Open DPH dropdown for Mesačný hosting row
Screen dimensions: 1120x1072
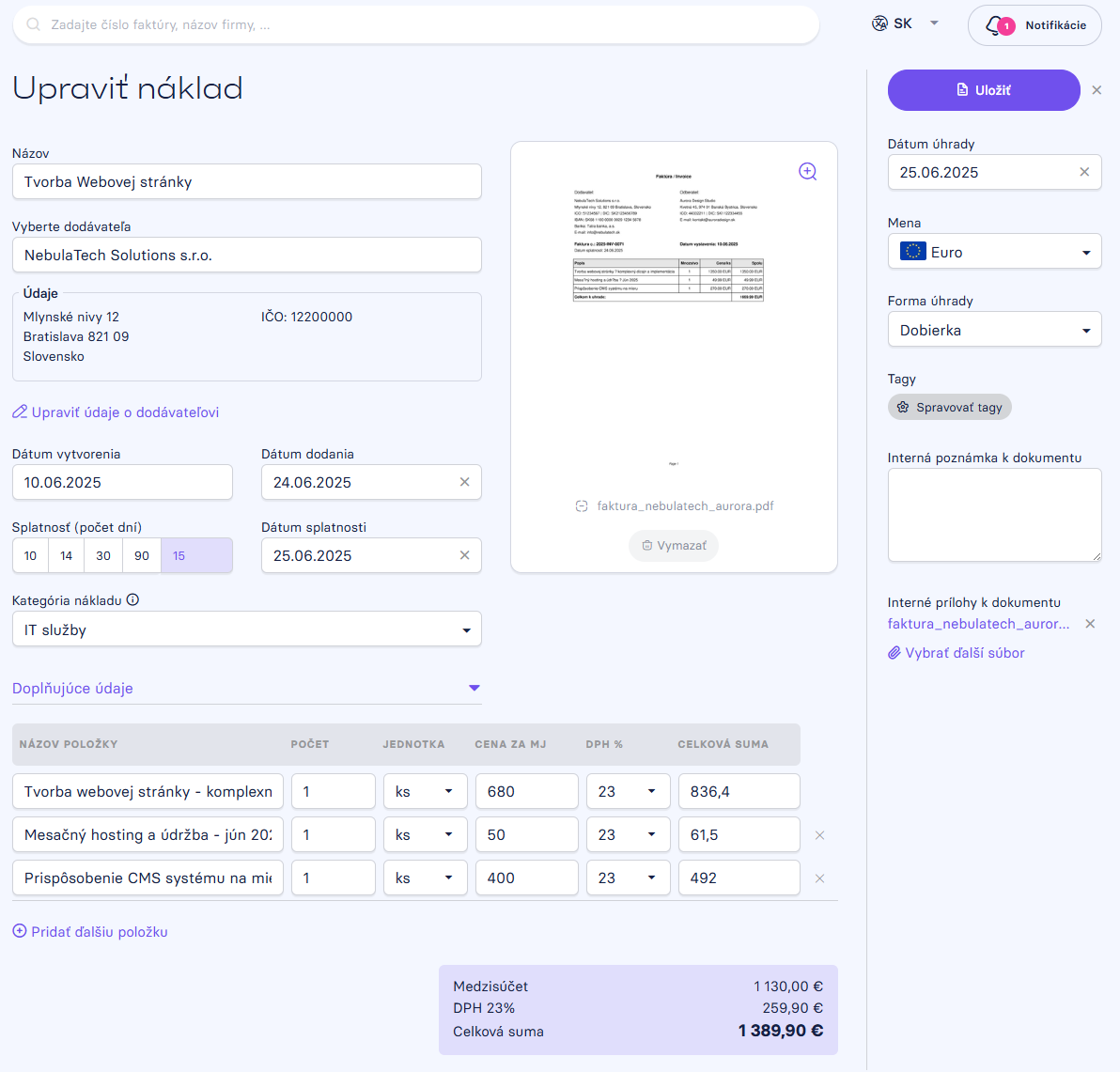[629, 835]
